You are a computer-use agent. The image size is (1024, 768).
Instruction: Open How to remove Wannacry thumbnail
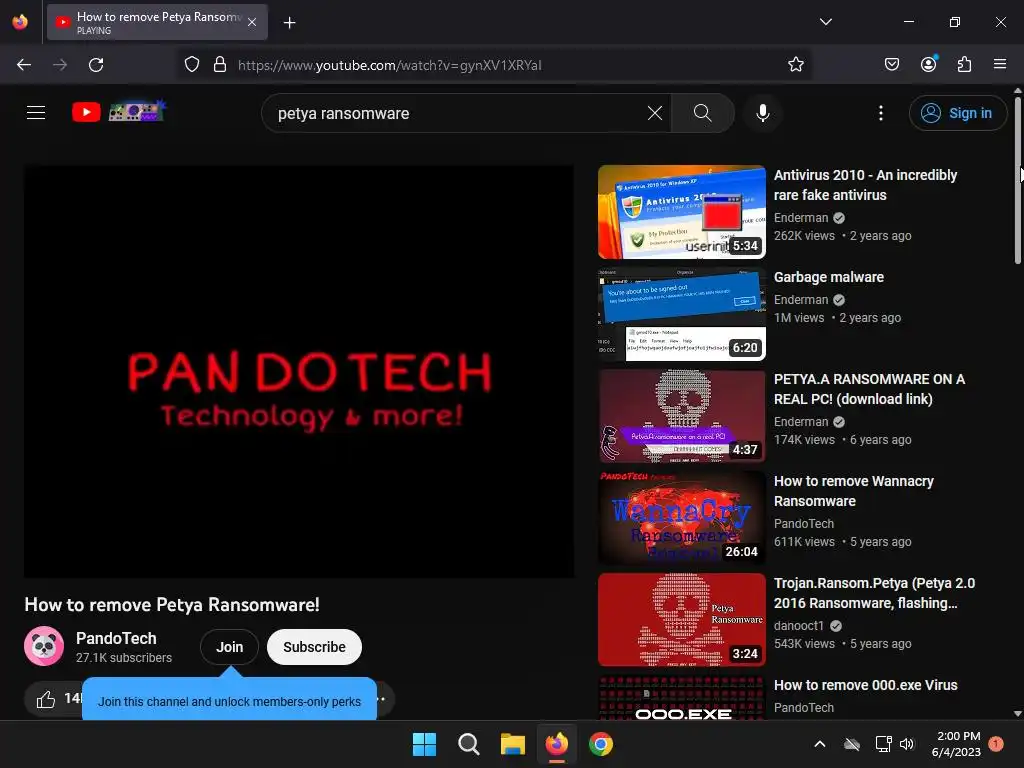(x=682, y=518)
